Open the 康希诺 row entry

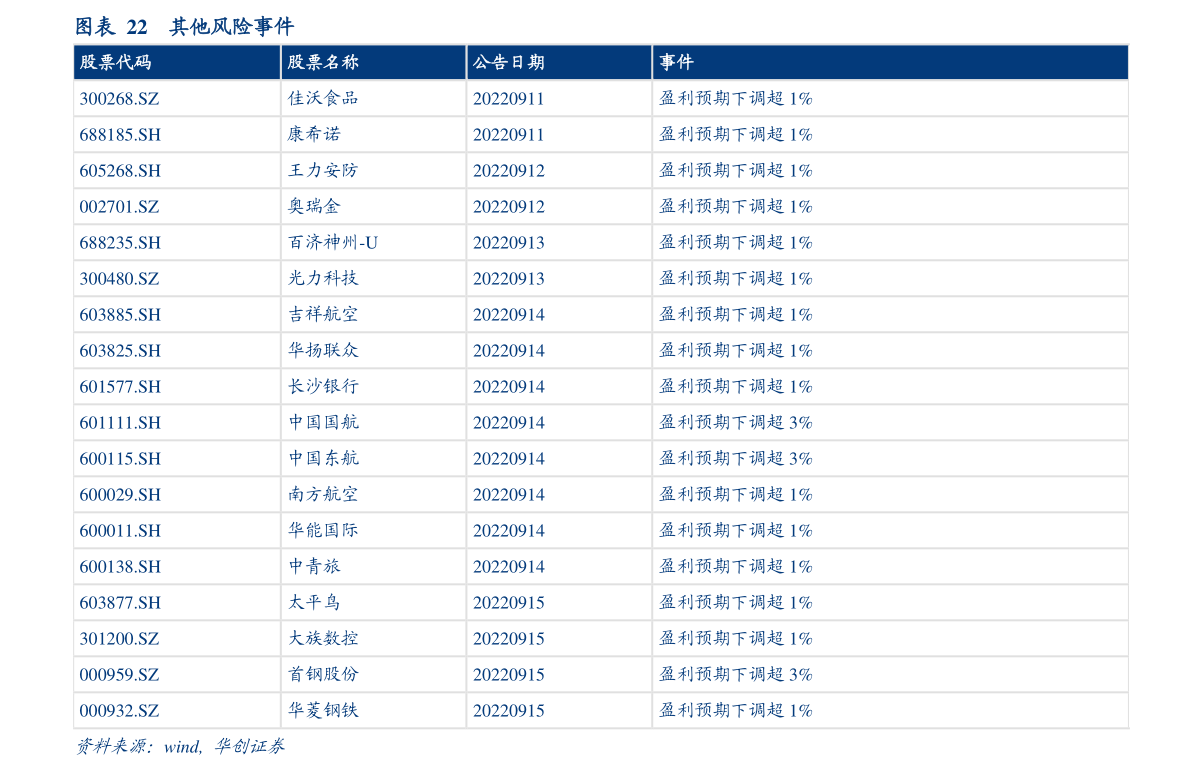pos(311,134)
